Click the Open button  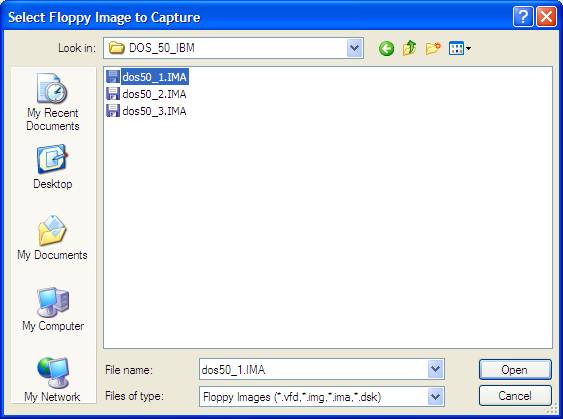515,369
